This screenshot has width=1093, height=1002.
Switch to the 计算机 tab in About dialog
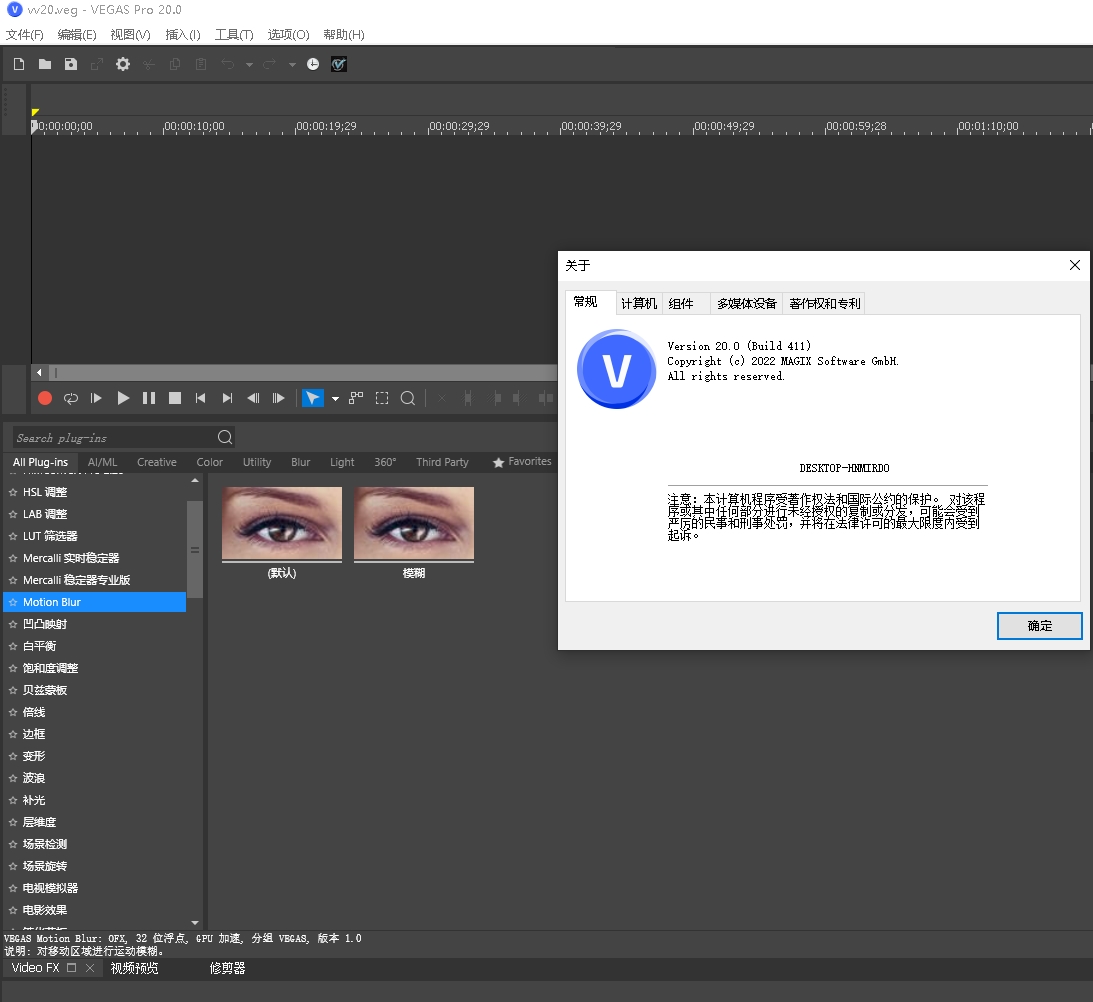[x=639, y=303]
